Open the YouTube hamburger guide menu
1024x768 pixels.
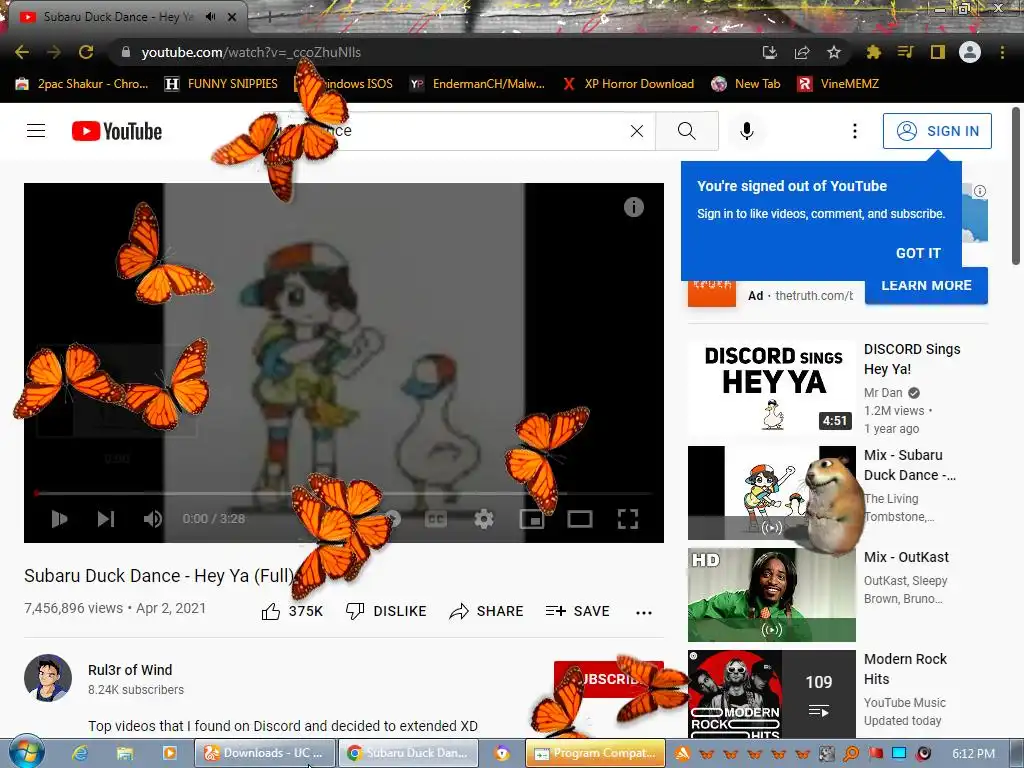click(36, 131)
